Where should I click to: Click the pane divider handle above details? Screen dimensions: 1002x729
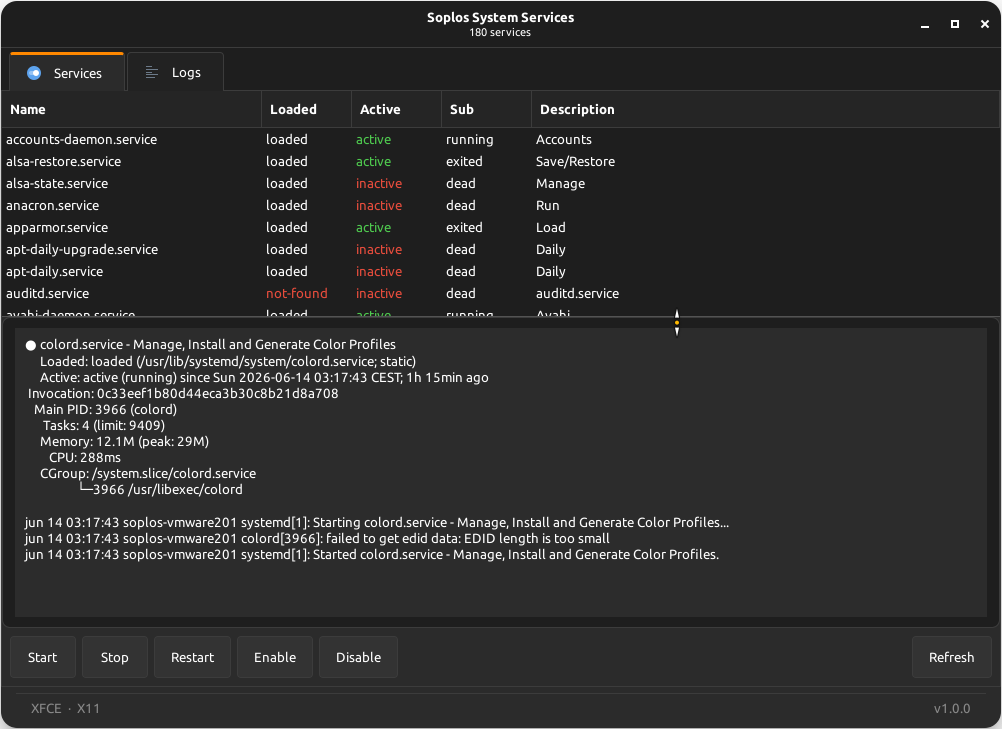[677, 323]
